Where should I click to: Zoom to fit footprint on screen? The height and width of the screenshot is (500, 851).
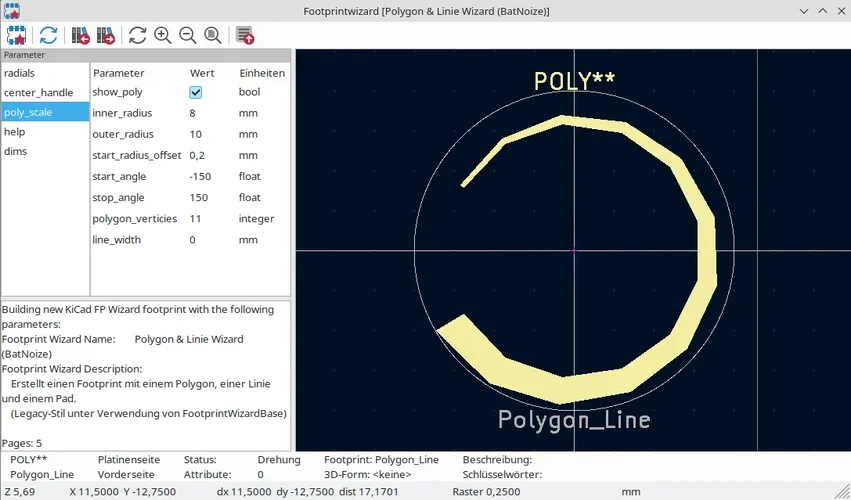point(213,35)
